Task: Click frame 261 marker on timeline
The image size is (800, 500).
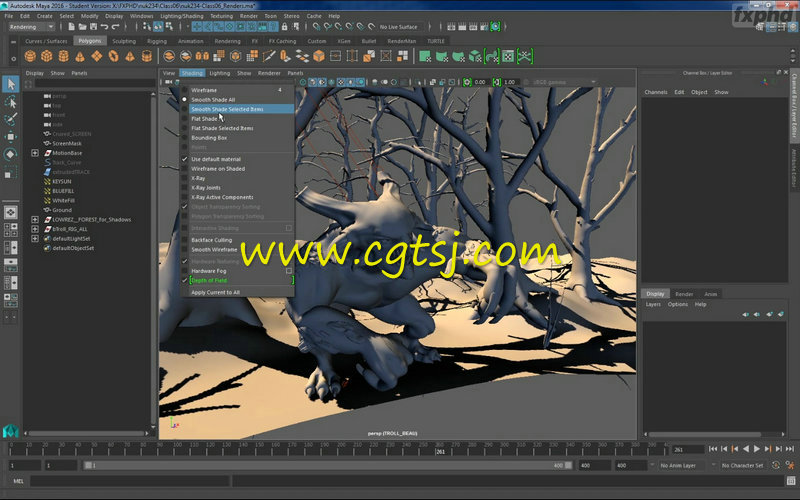Action: (440, 451)
